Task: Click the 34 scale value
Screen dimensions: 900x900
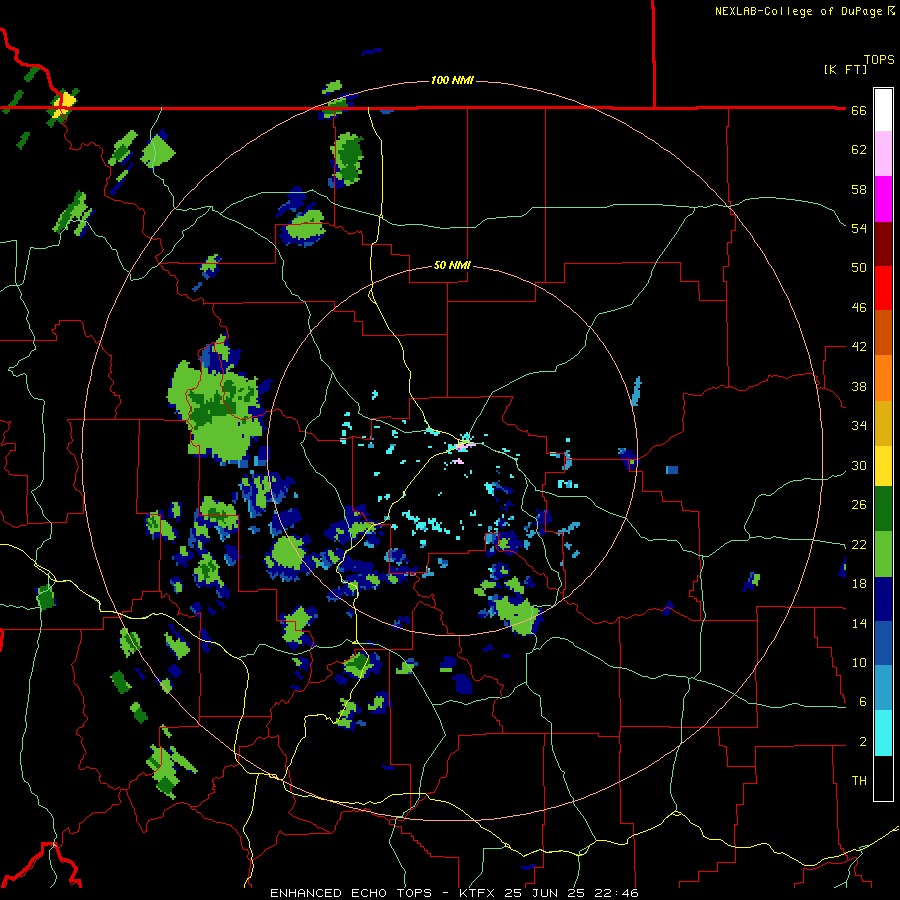Action: [859, 425]
